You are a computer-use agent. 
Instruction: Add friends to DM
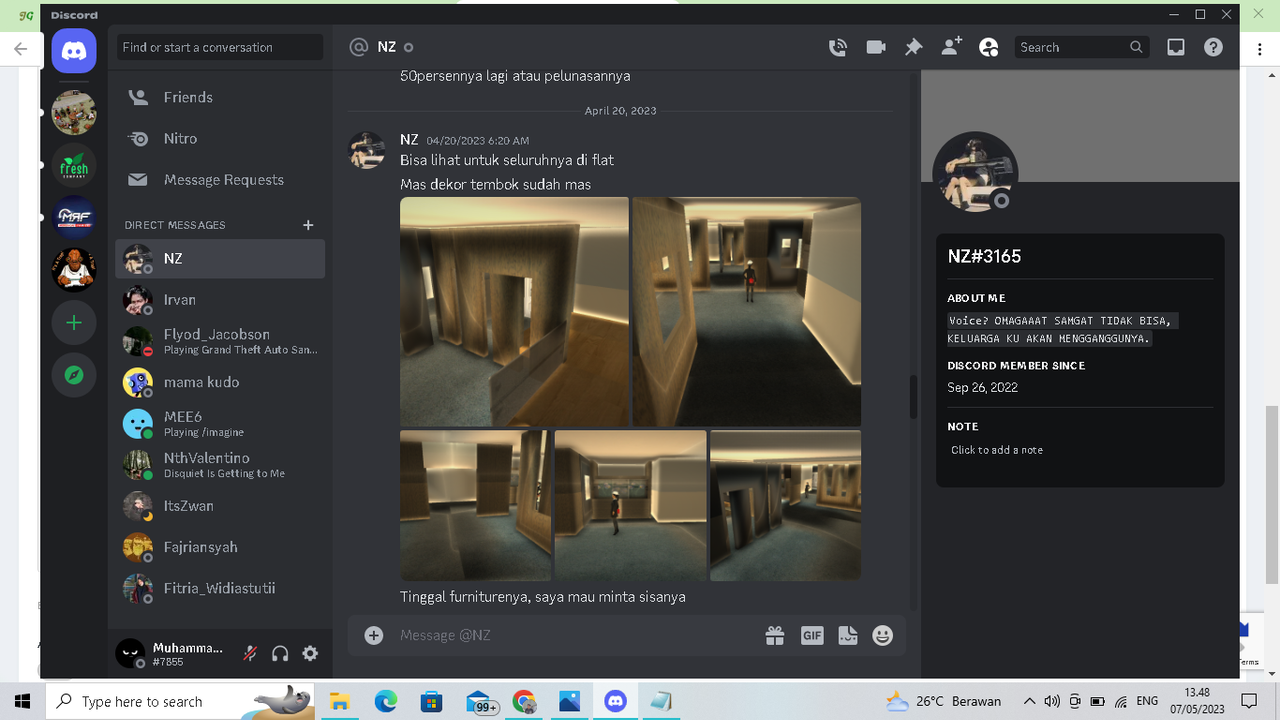[951, 47]
